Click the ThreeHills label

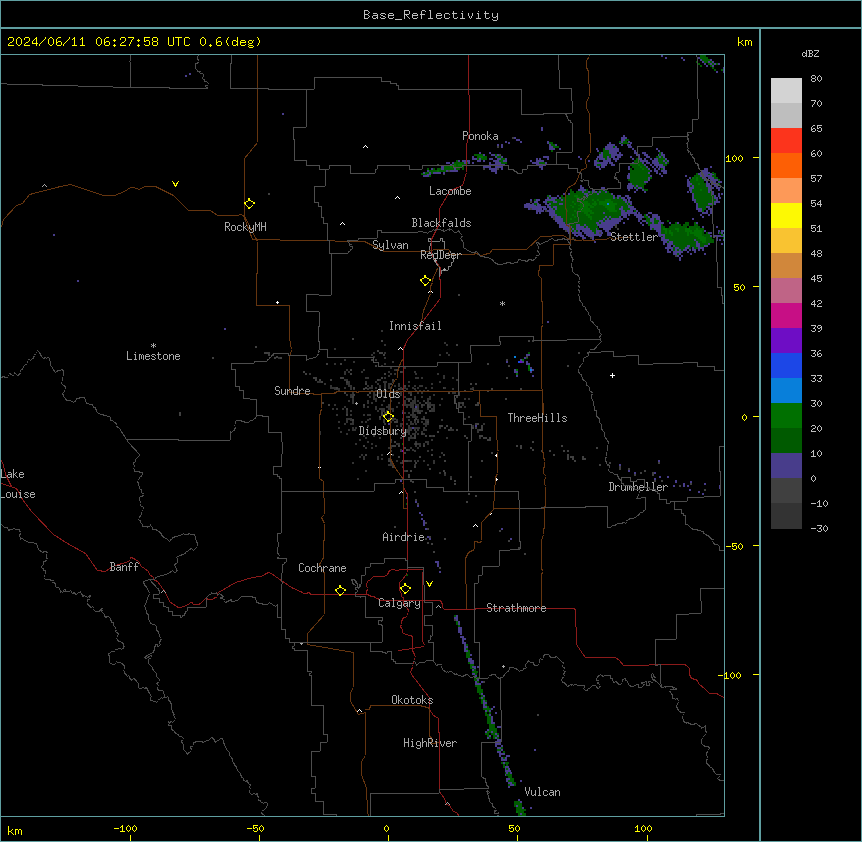point(537,418)
